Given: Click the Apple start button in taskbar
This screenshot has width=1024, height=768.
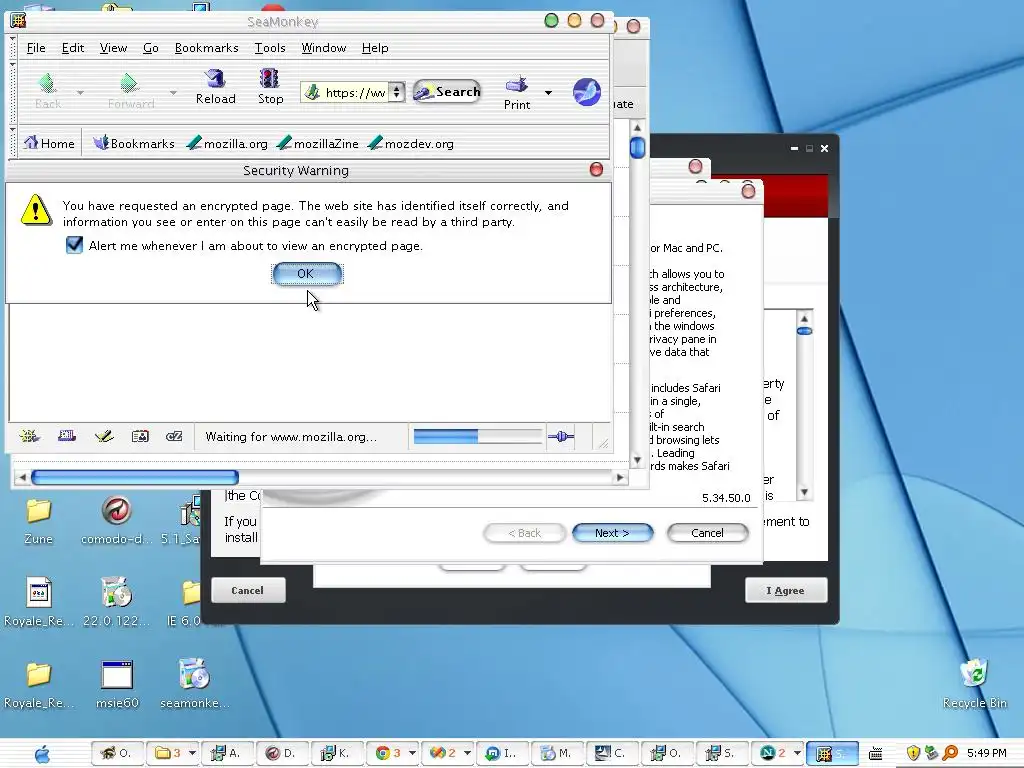Looking at the screenshot, I should (x=42, y=753).
